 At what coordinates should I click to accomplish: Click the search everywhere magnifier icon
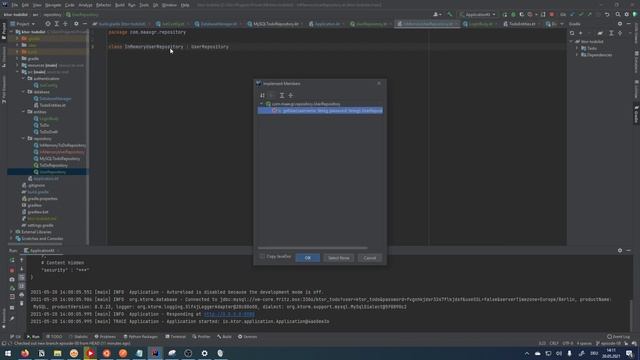click(618, 14)
